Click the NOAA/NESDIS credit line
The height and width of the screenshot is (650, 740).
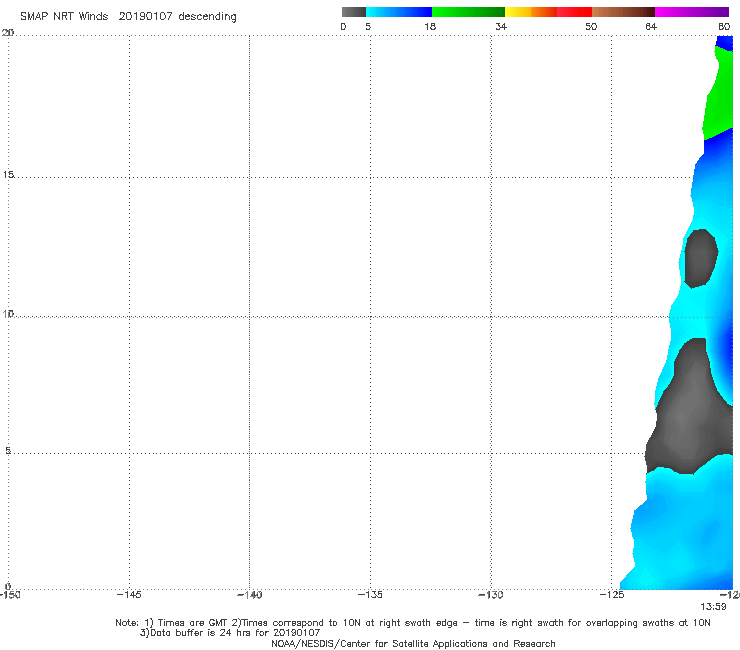pyautogui.click(x=413, y=644)
